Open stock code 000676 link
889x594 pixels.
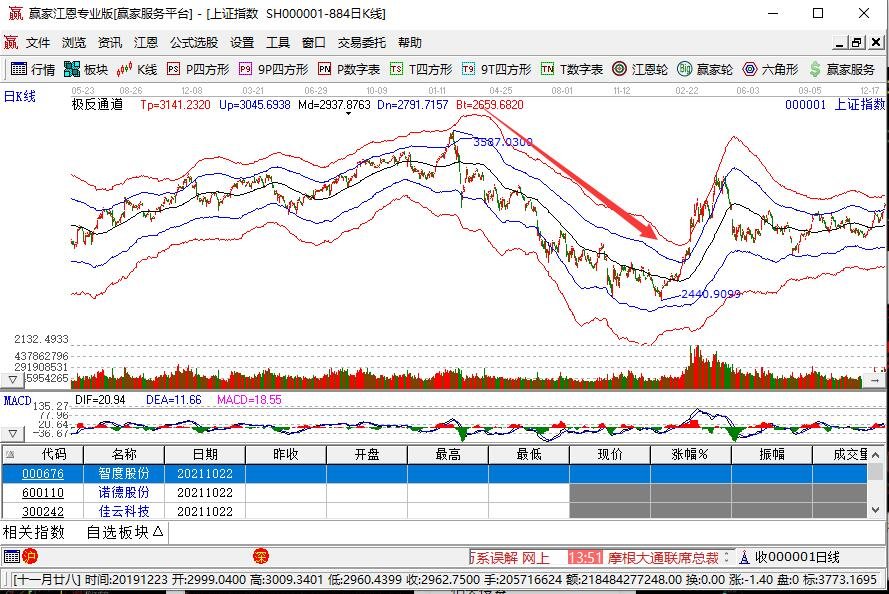click(x=43, y=474)
